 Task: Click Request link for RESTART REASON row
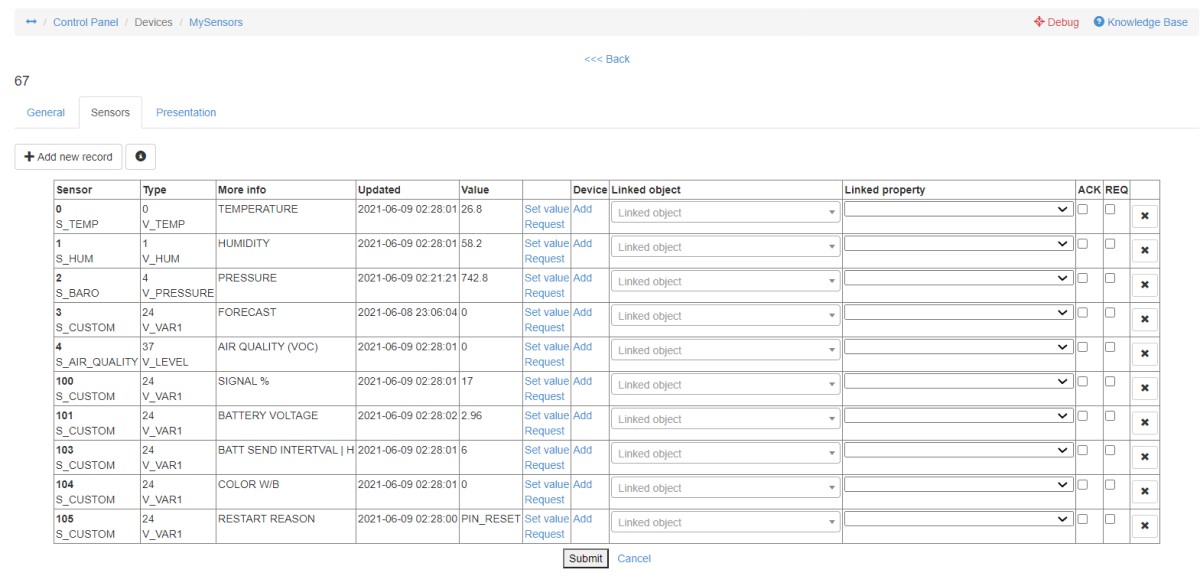545,535
